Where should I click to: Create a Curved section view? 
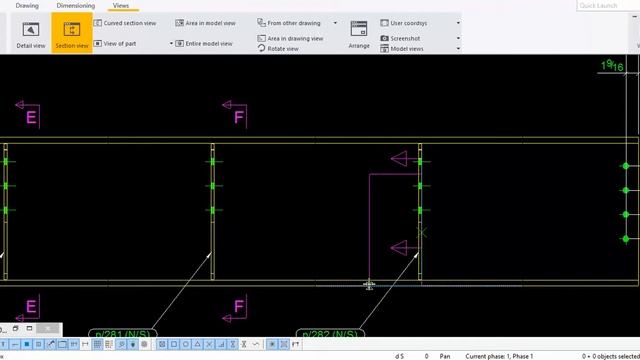pos(125,23)
